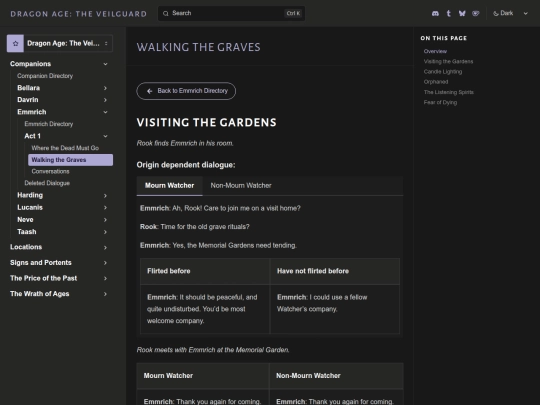Click the Walking the Graves page heading
540x405 pixels.
[198, 47]
